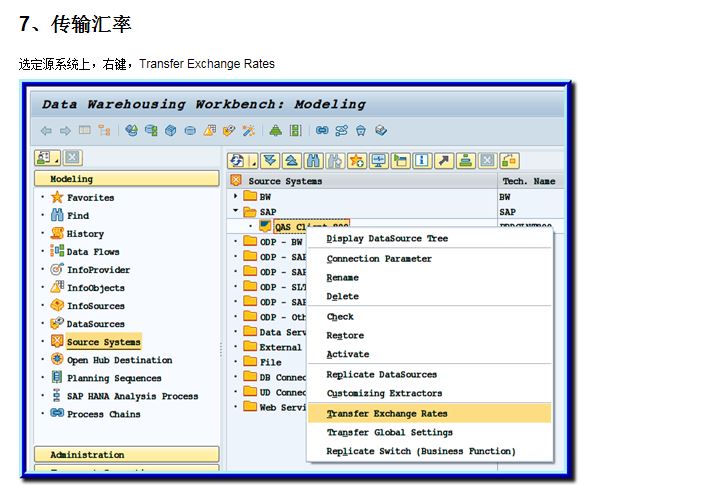Click the Process Chains chain icon
The image size is (706, 499).
click(57, 413)
